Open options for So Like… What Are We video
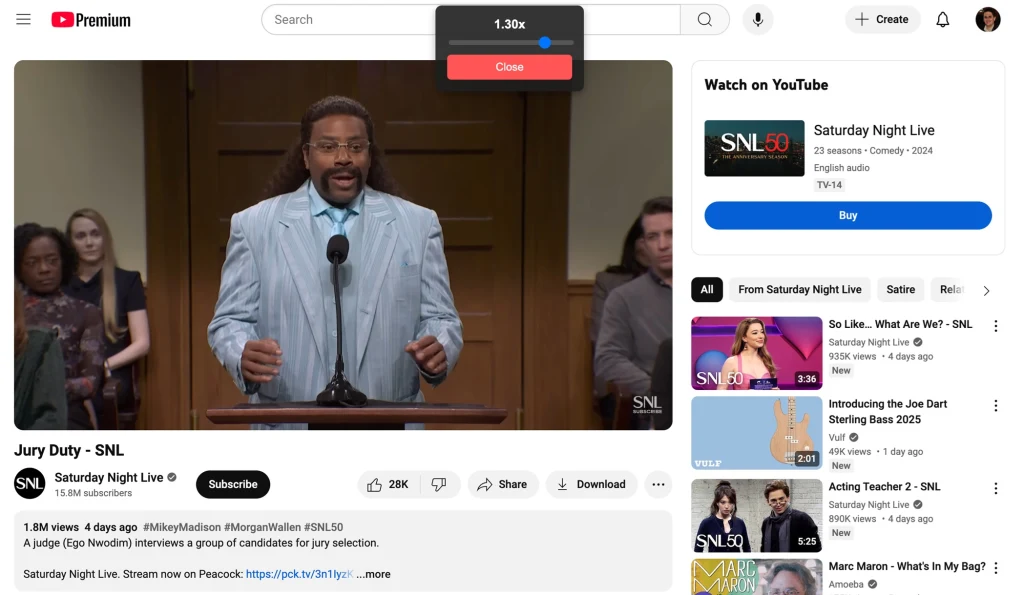 coord(995,326)
